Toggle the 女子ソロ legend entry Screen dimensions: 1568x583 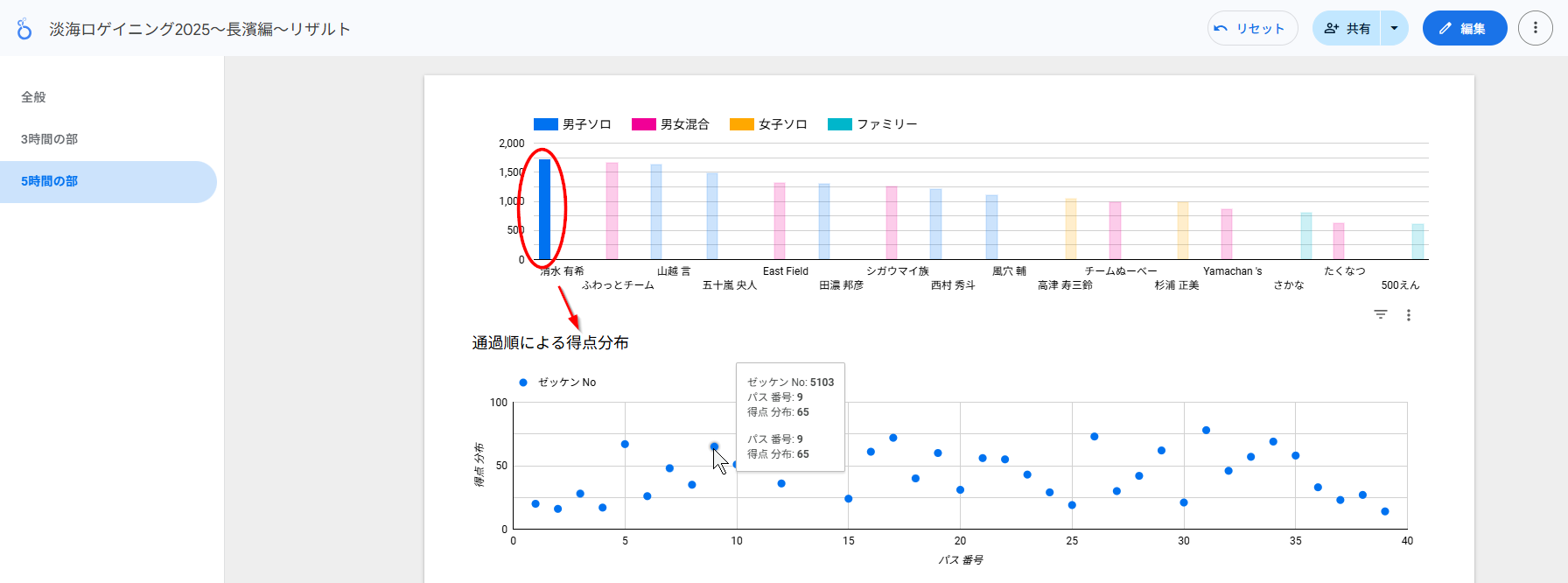[x=769, y=124]
